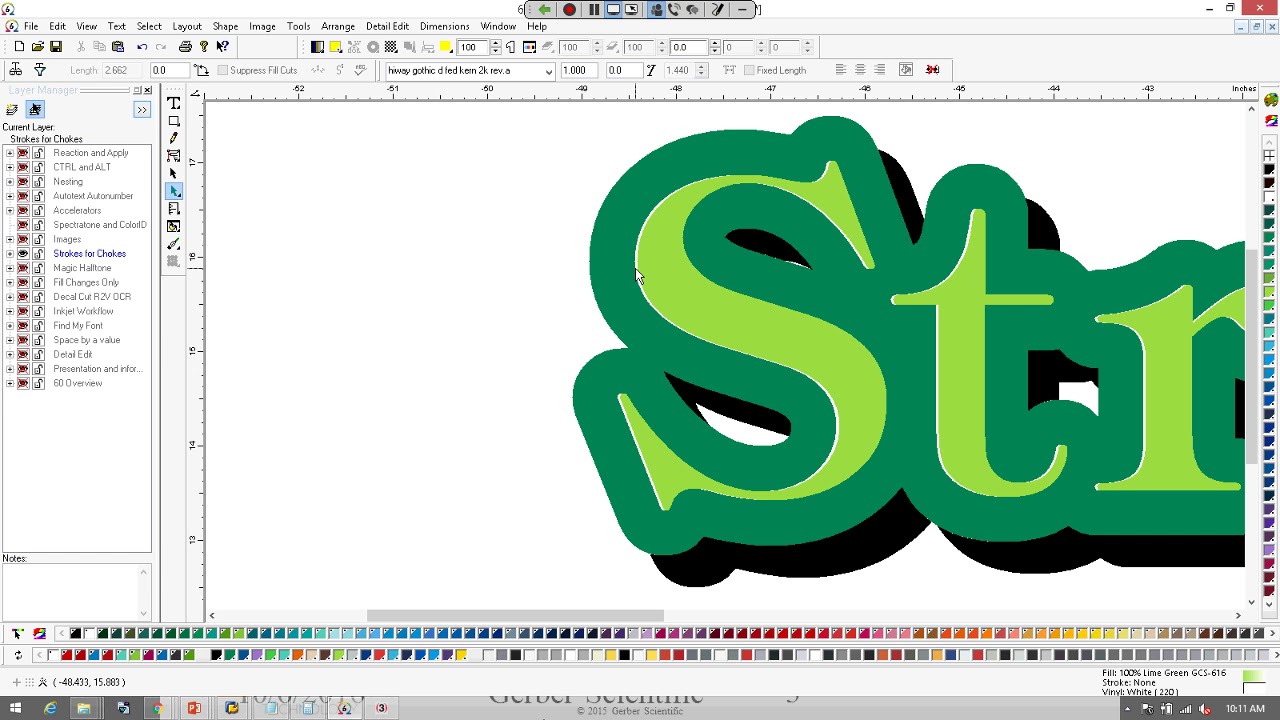Select the Space by a value layer
This screenshot has height=720, width=1280.
pyautogui.click(x=87, y=341)
